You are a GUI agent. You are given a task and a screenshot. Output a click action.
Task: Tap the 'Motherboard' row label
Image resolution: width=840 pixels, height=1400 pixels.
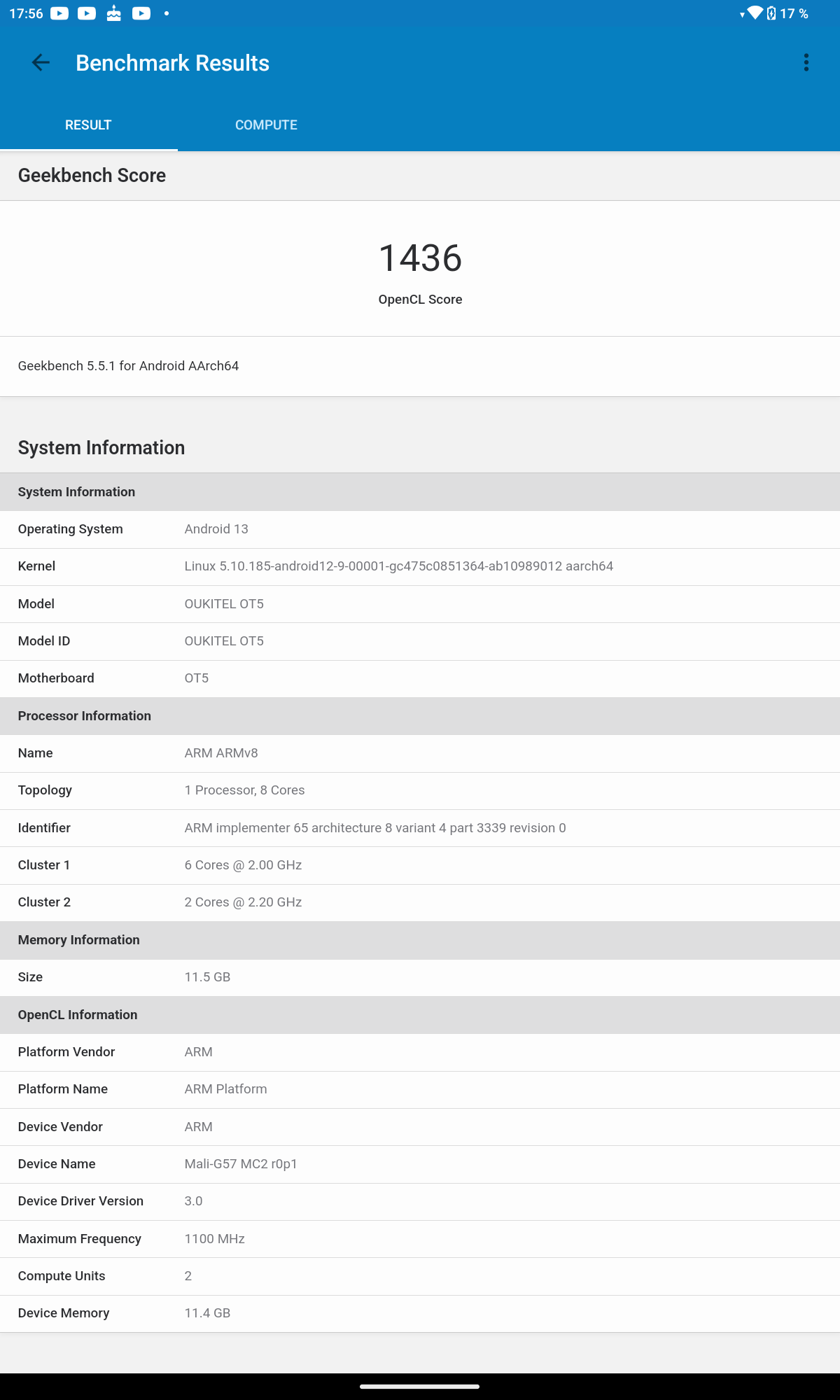[x=56, y=678]
